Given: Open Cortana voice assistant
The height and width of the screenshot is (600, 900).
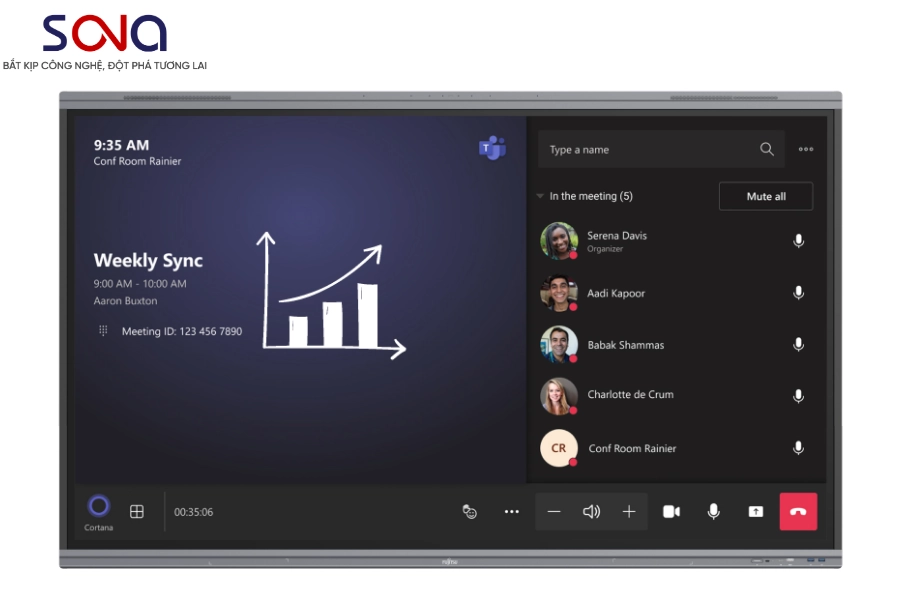Looking at the screenshot, I should coord(98,506).
